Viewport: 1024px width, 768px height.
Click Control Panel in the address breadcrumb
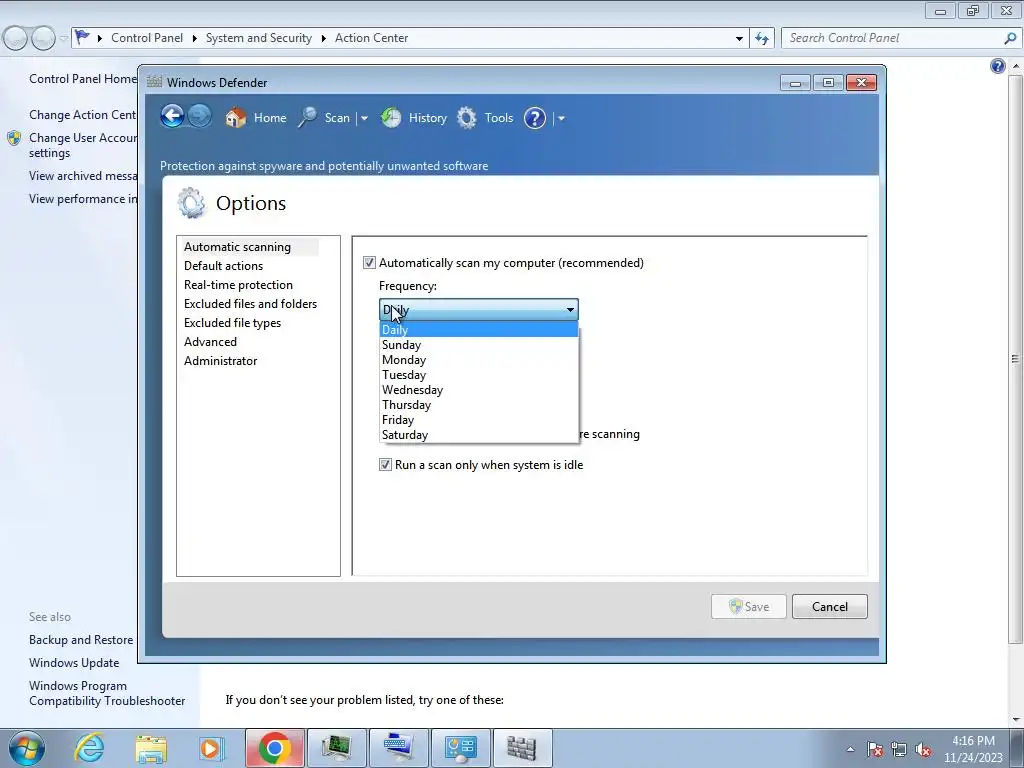[147, 38]
